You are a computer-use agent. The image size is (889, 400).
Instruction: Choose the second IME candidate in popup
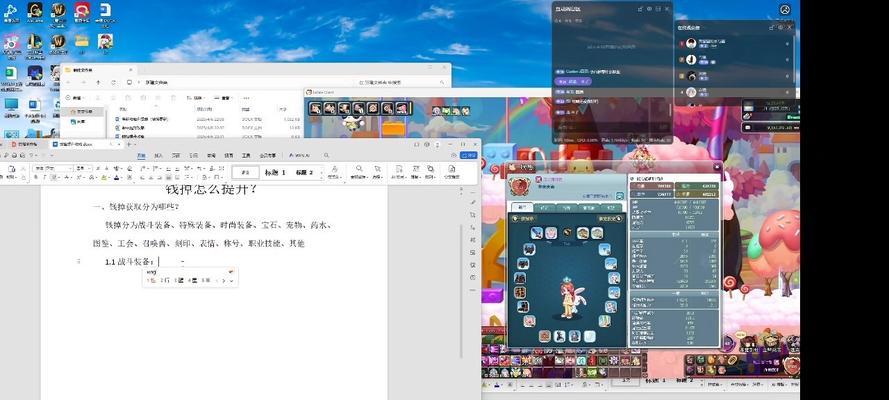[164, 280]
